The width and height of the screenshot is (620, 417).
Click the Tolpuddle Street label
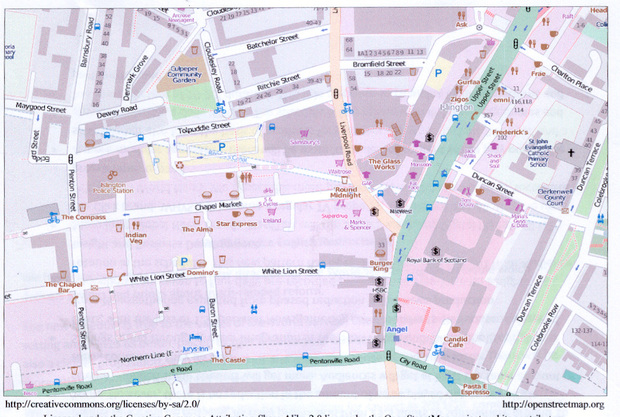[x=204, y=128]
